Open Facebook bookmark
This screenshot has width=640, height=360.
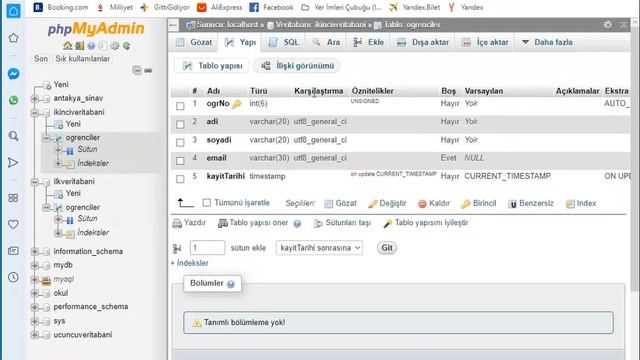point(271,7)
